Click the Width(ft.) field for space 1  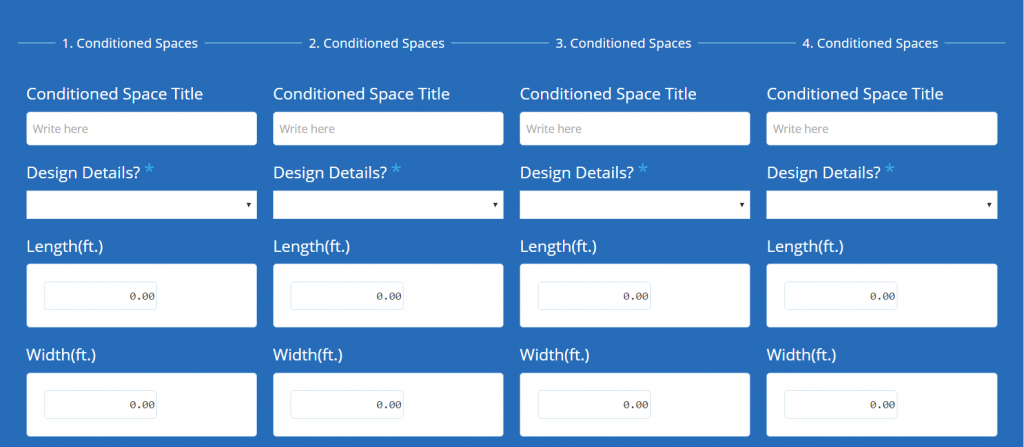(101, 404)
